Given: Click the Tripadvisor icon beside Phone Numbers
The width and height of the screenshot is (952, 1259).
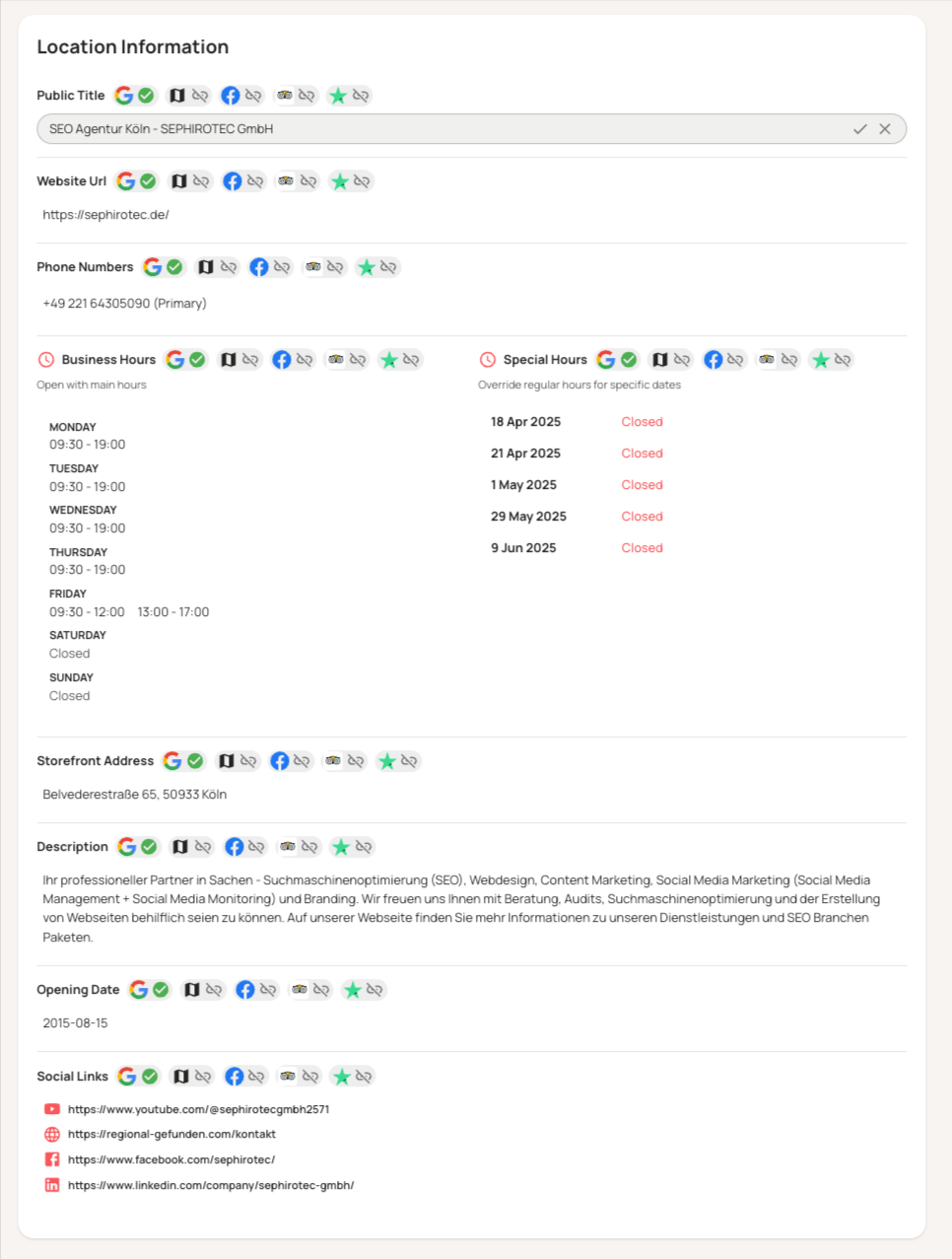Looking at the screenshot, I should (313, 267).
